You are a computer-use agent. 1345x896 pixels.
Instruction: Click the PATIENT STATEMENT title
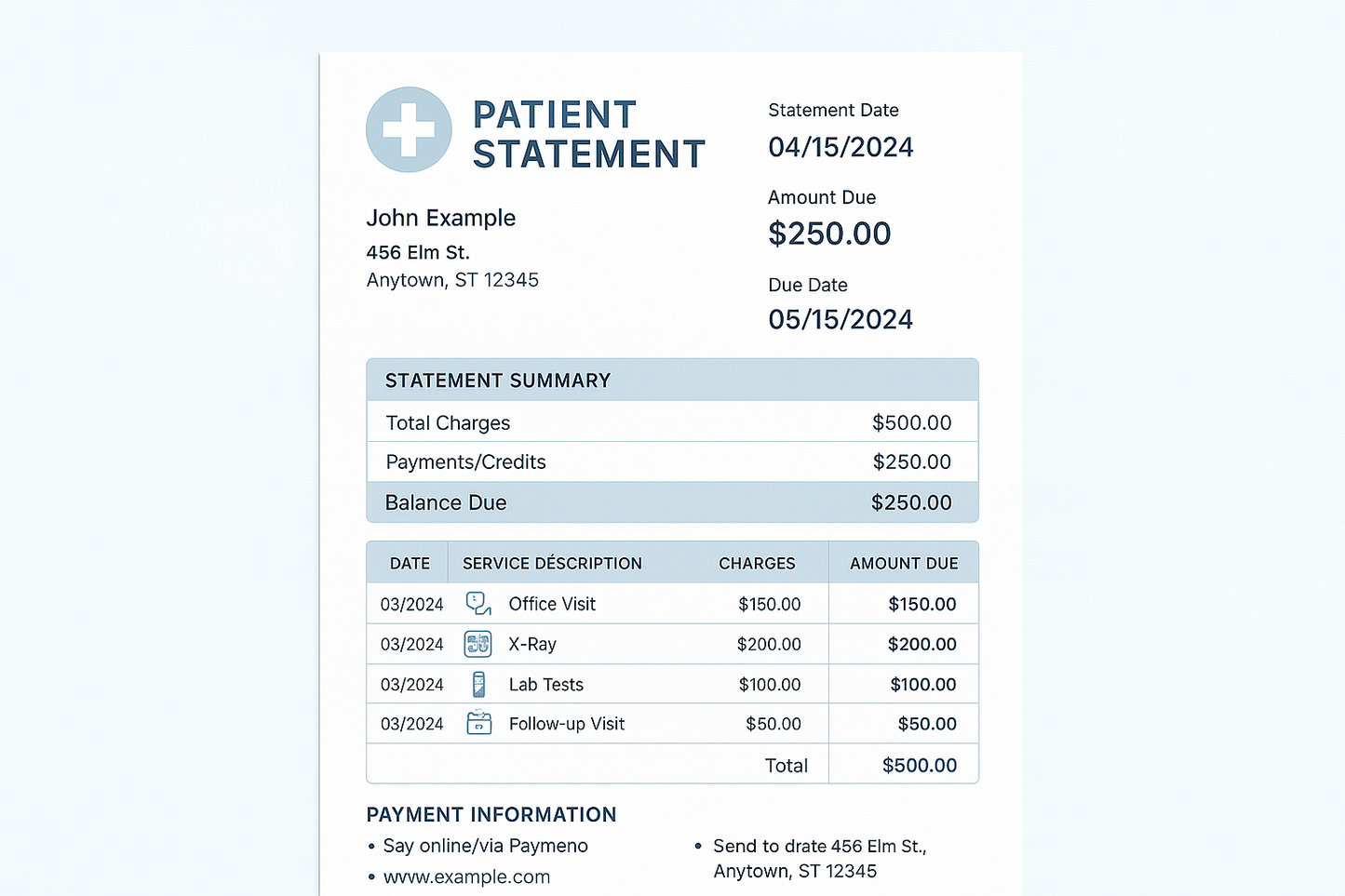point(588,135)
